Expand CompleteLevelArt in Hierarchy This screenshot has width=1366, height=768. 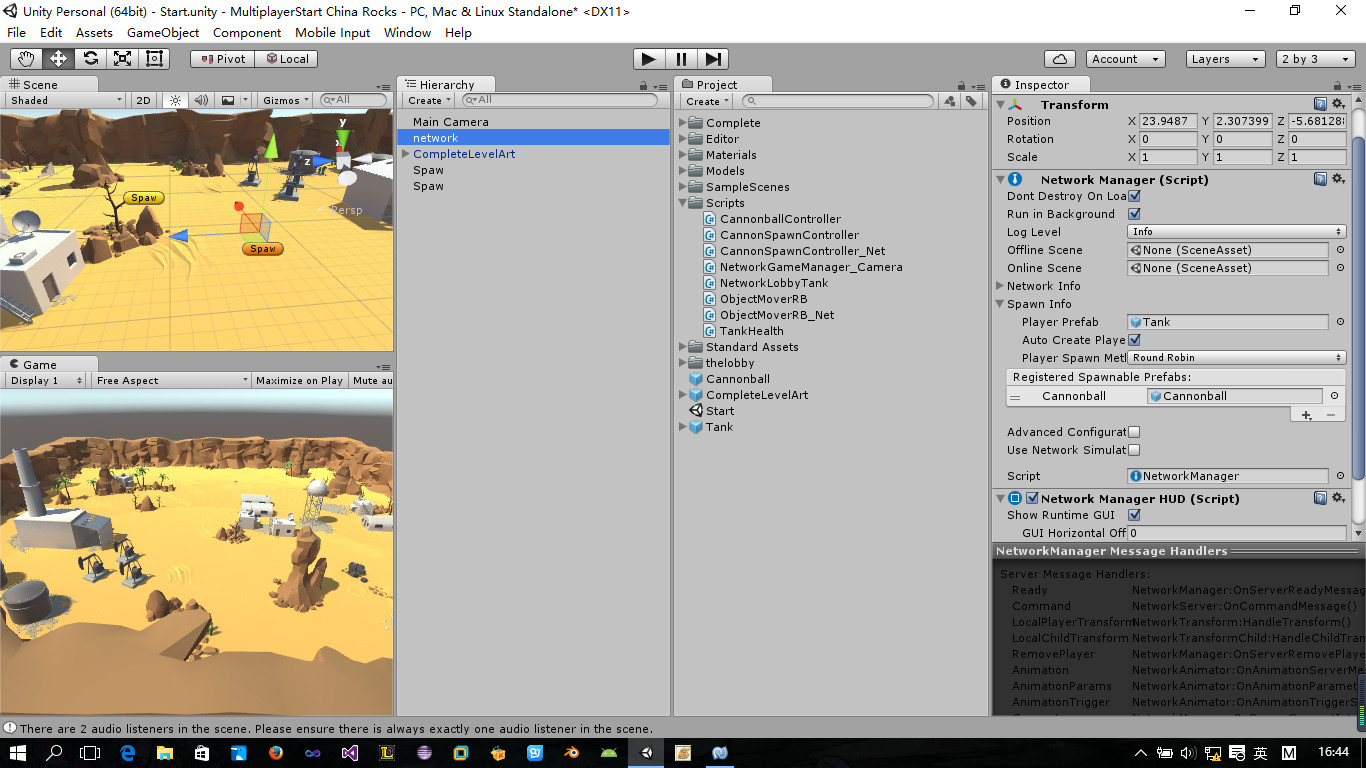[405, 154]
